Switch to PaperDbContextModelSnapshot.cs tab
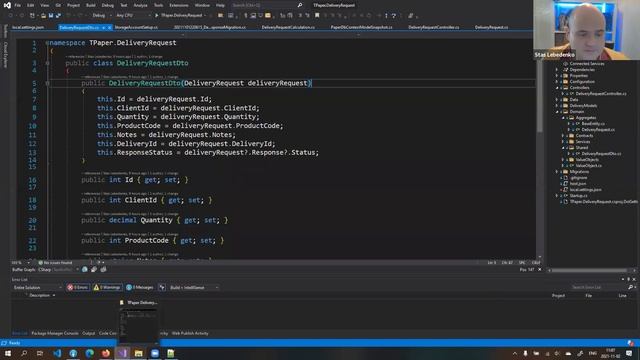This screenshot has width=640, height=360. tap(361, 27)
